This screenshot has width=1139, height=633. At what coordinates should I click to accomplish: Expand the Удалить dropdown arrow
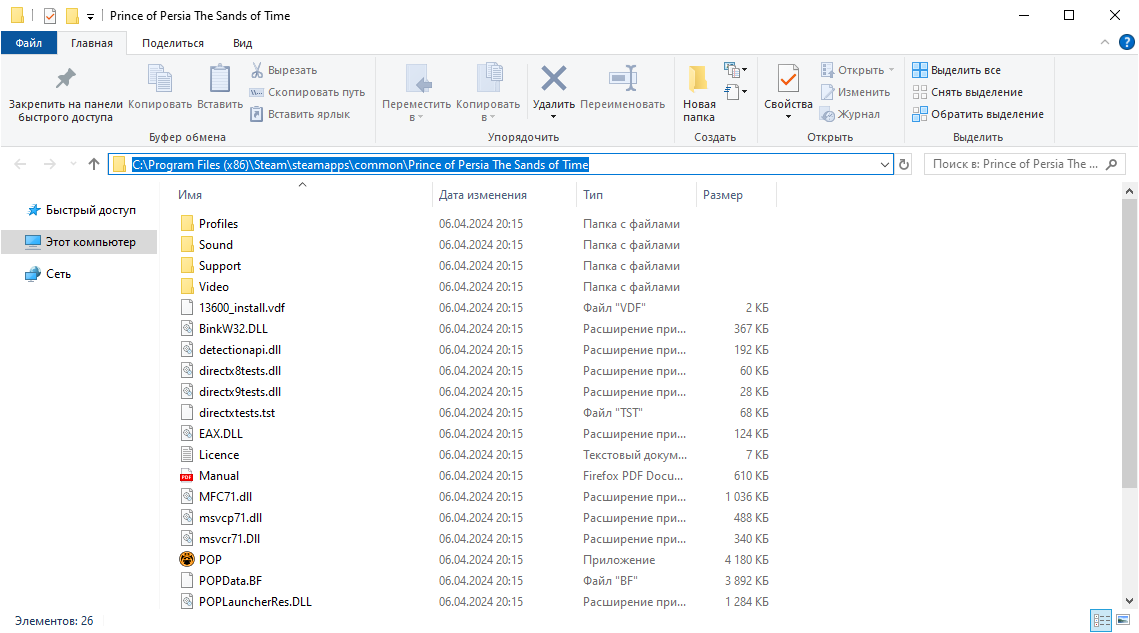554,117
